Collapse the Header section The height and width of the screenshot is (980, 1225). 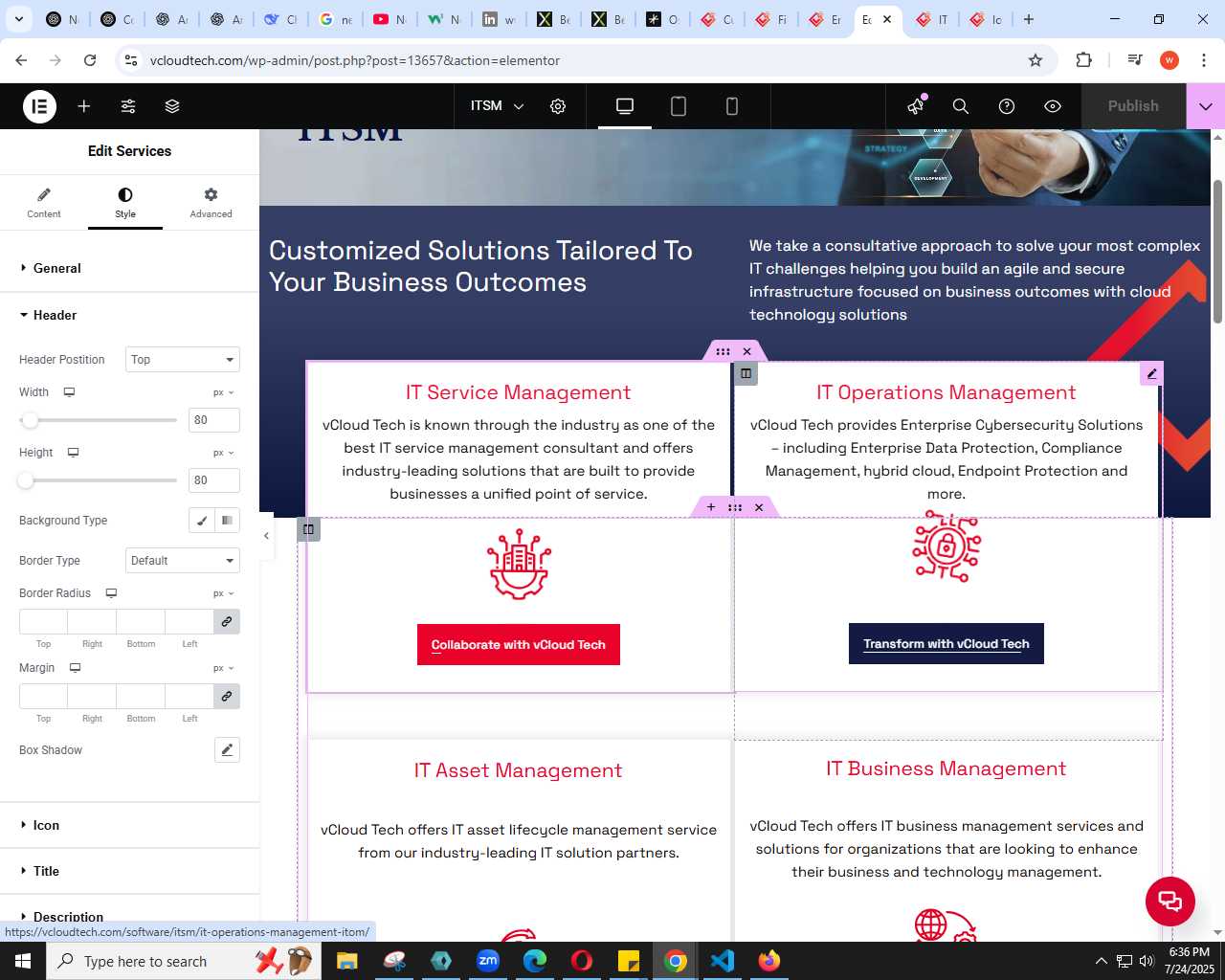pyautogui.click(x=129, y=315)
